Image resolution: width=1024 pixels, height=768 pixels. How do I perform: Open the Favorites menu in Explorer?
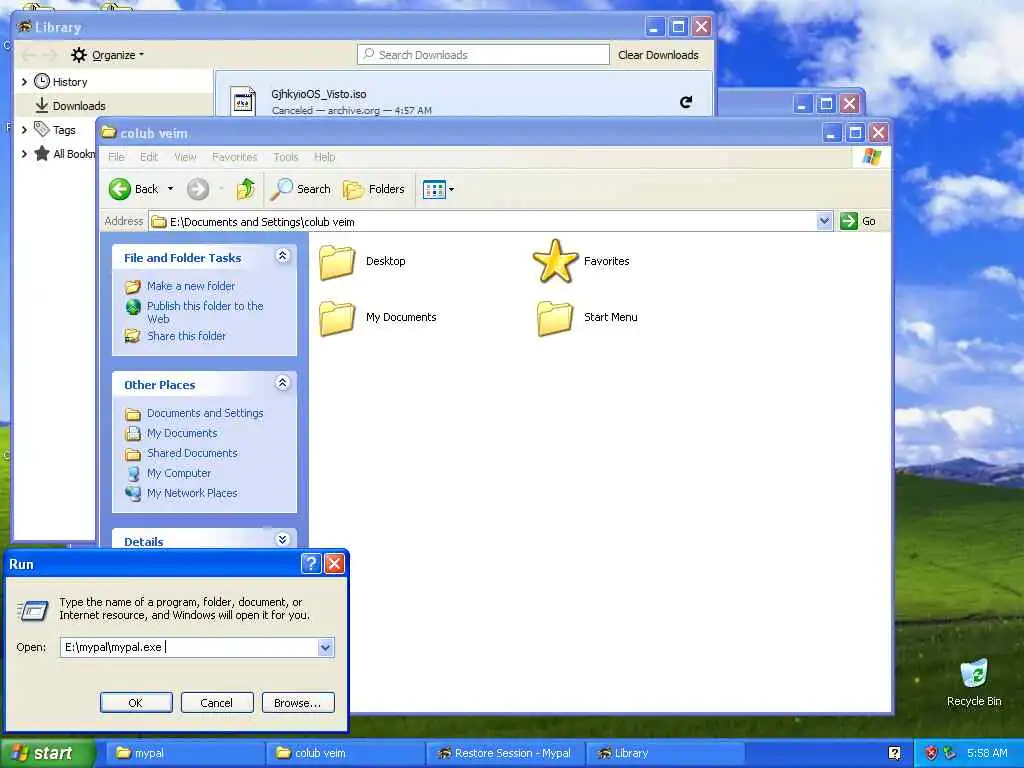[x=234, y=157]
